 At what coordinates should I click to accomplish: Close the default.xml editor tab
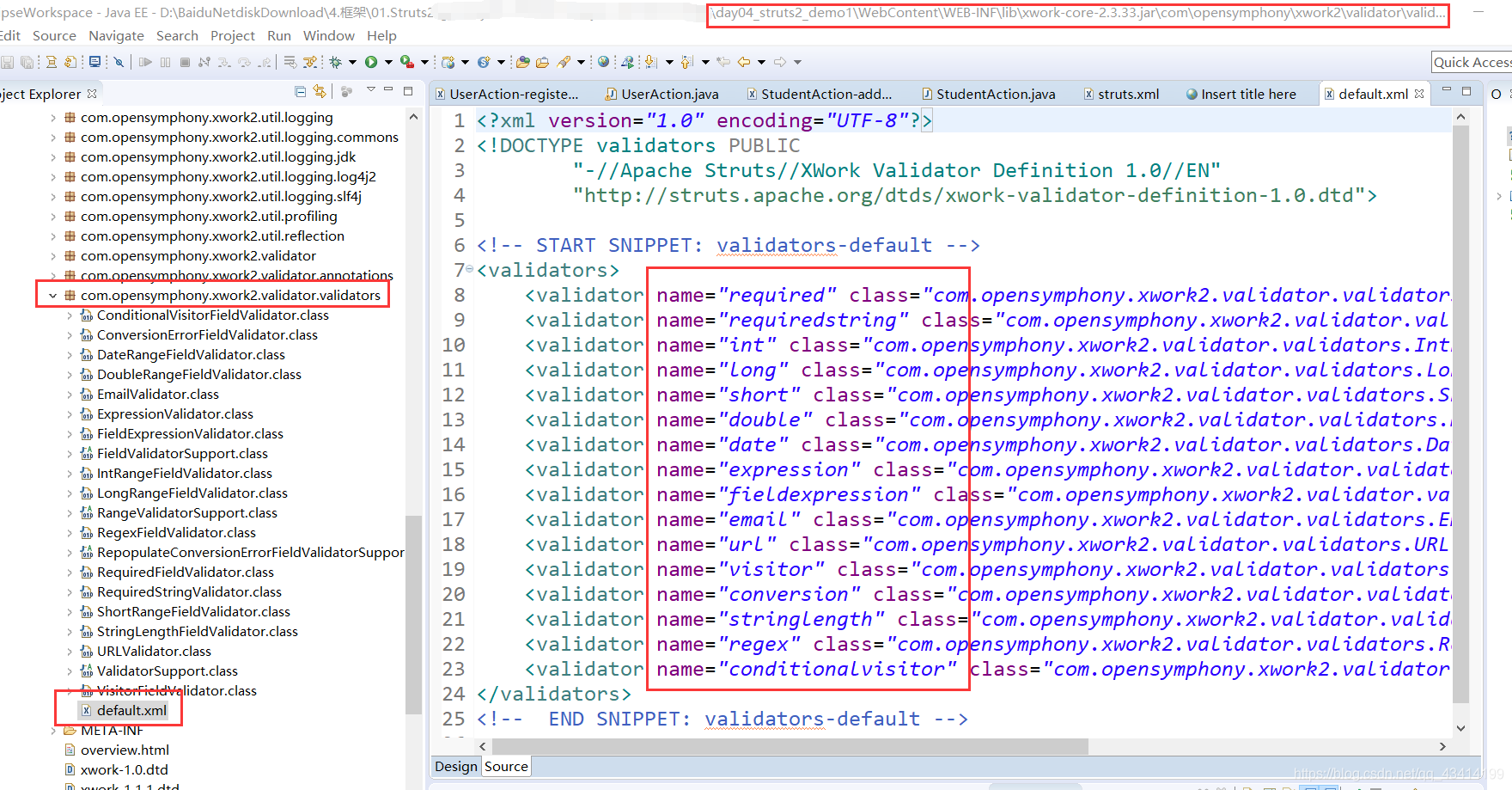1419,94
